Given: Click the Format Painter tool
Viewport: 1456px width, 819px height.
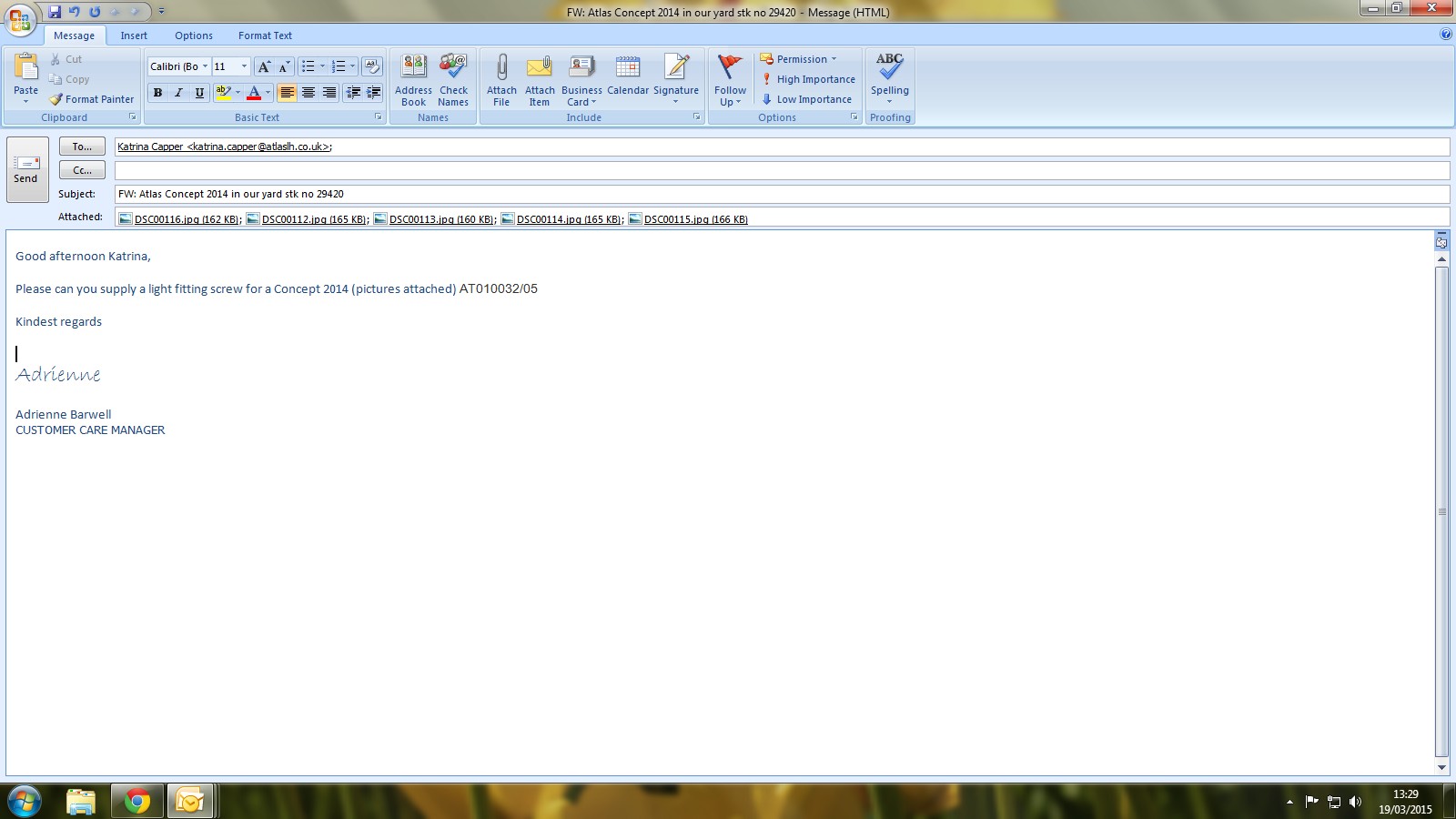Looking at the screenshot, I should point(92,99).
